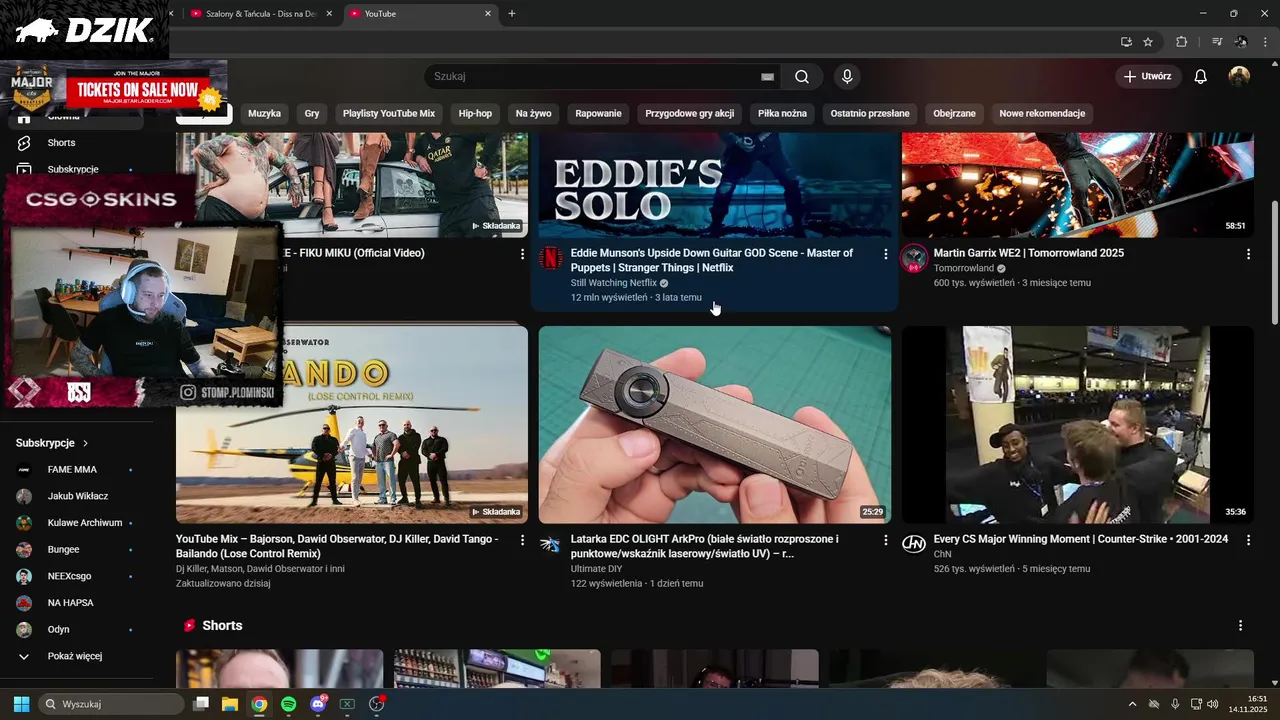Image resolution: width=1280 pixels, height=720 pixels.
Task: Select the Piłka nożna filter chip
Action: [x=782, y=113]
